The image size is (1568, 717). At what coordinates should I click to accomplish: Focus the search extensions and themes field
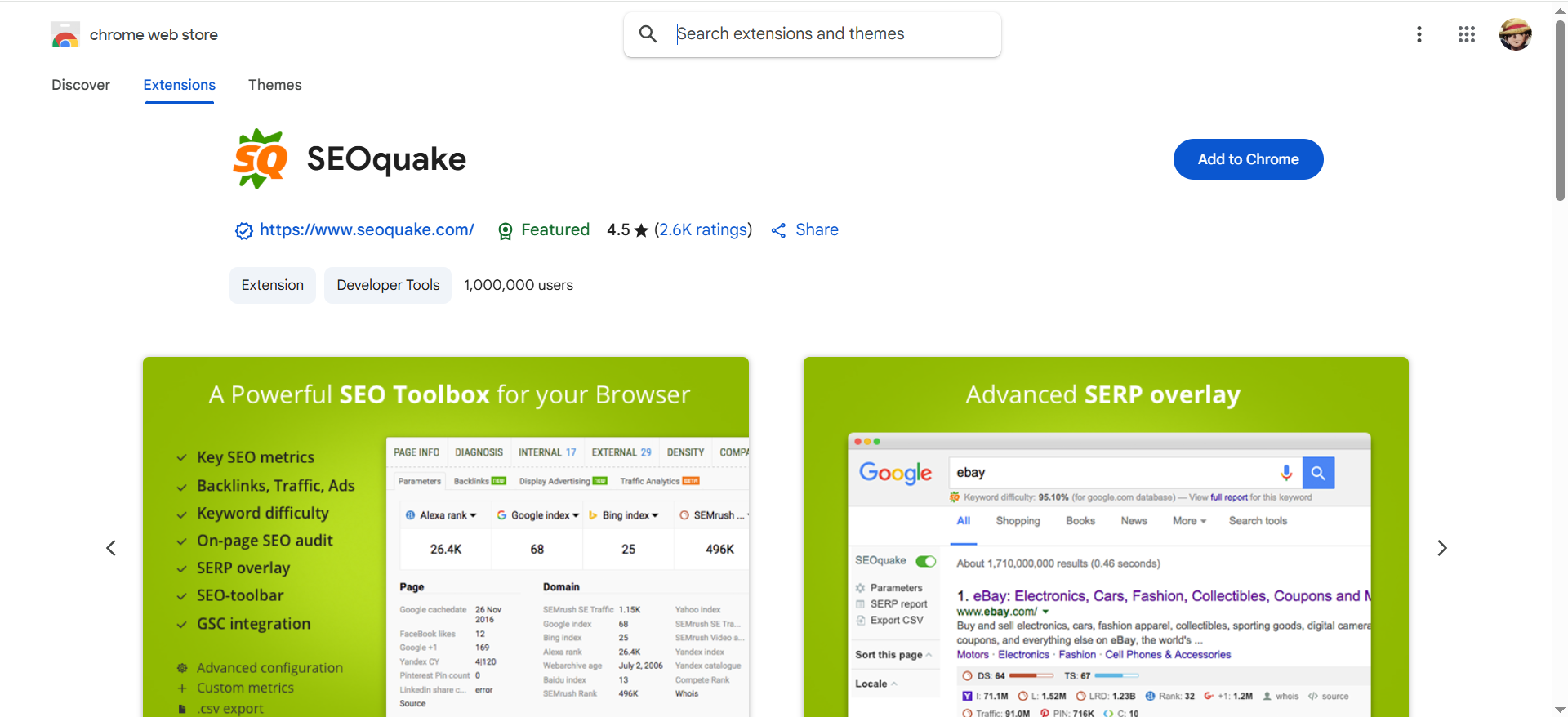(813, 34)
